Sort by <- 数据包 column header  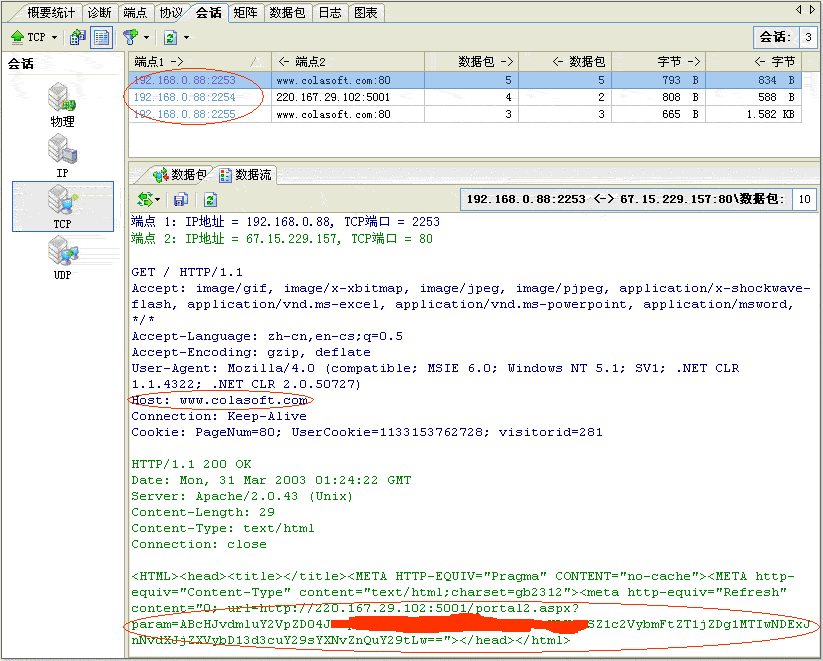(565, 62)
